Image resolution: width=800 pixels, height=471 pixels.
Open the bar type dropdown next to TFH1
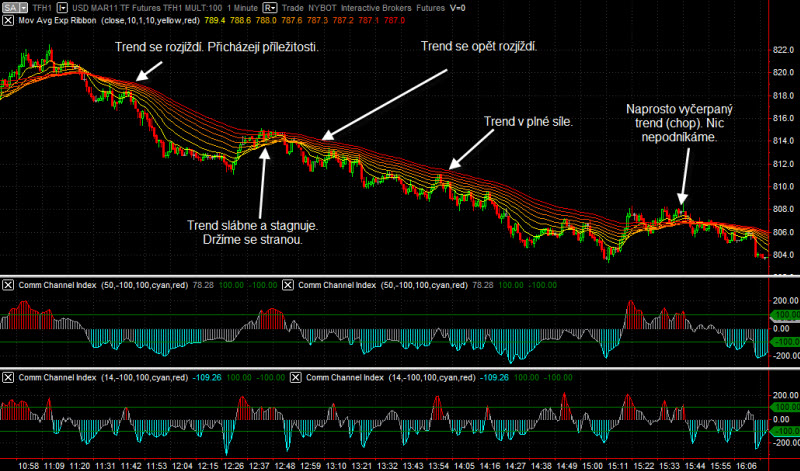62,8
